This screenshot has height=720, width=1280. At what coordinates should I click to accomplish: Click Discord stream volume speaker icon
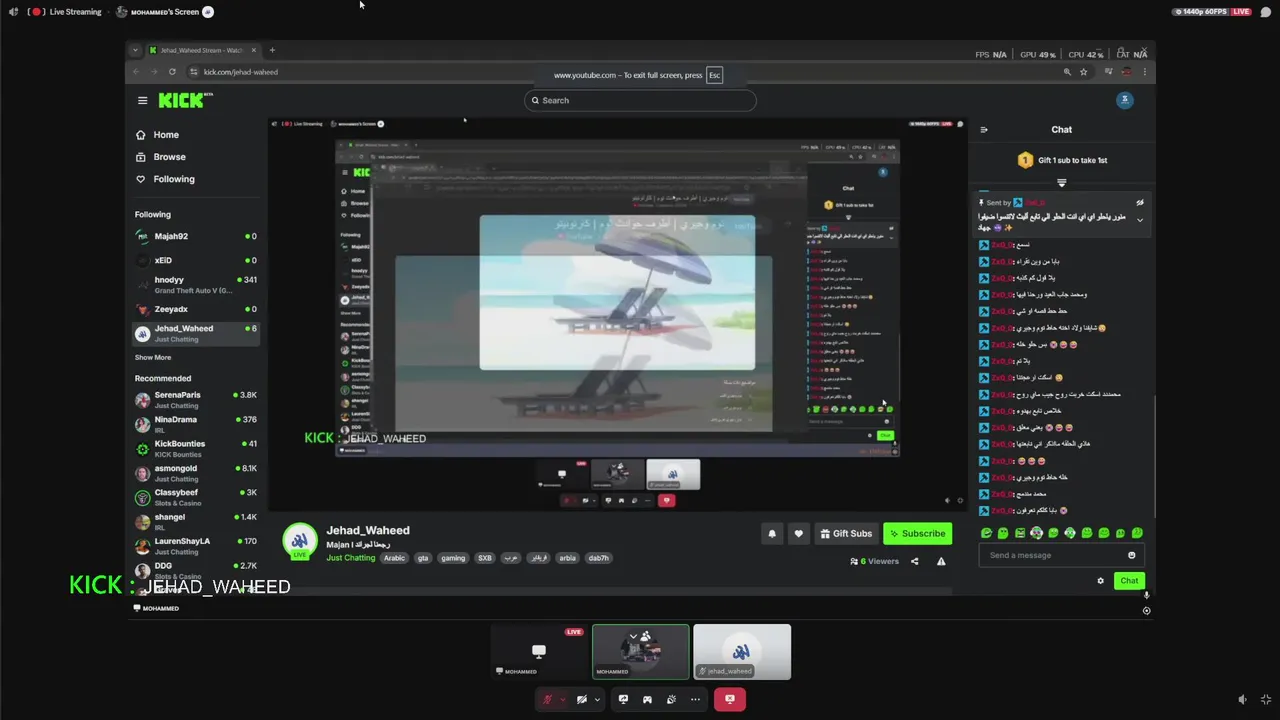1242,699
